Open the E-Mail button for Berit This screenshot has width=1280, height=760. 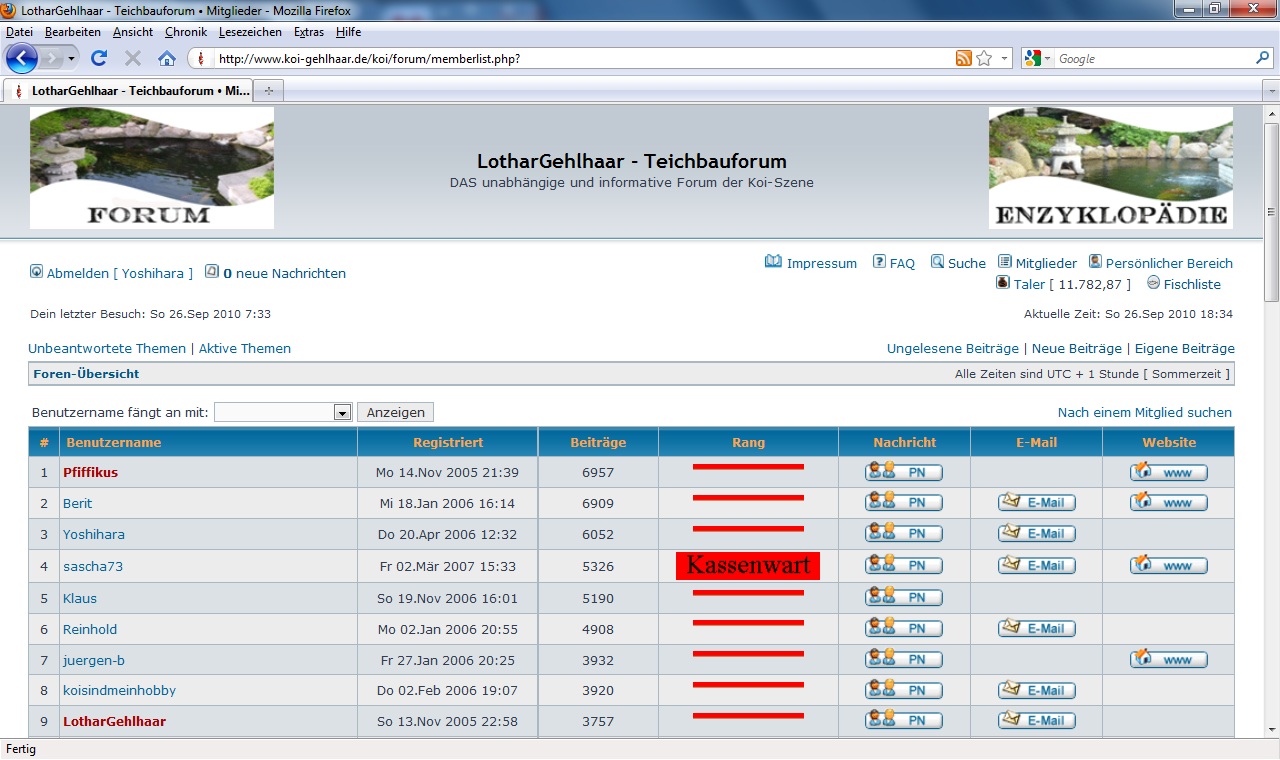tap(1036, 503)
